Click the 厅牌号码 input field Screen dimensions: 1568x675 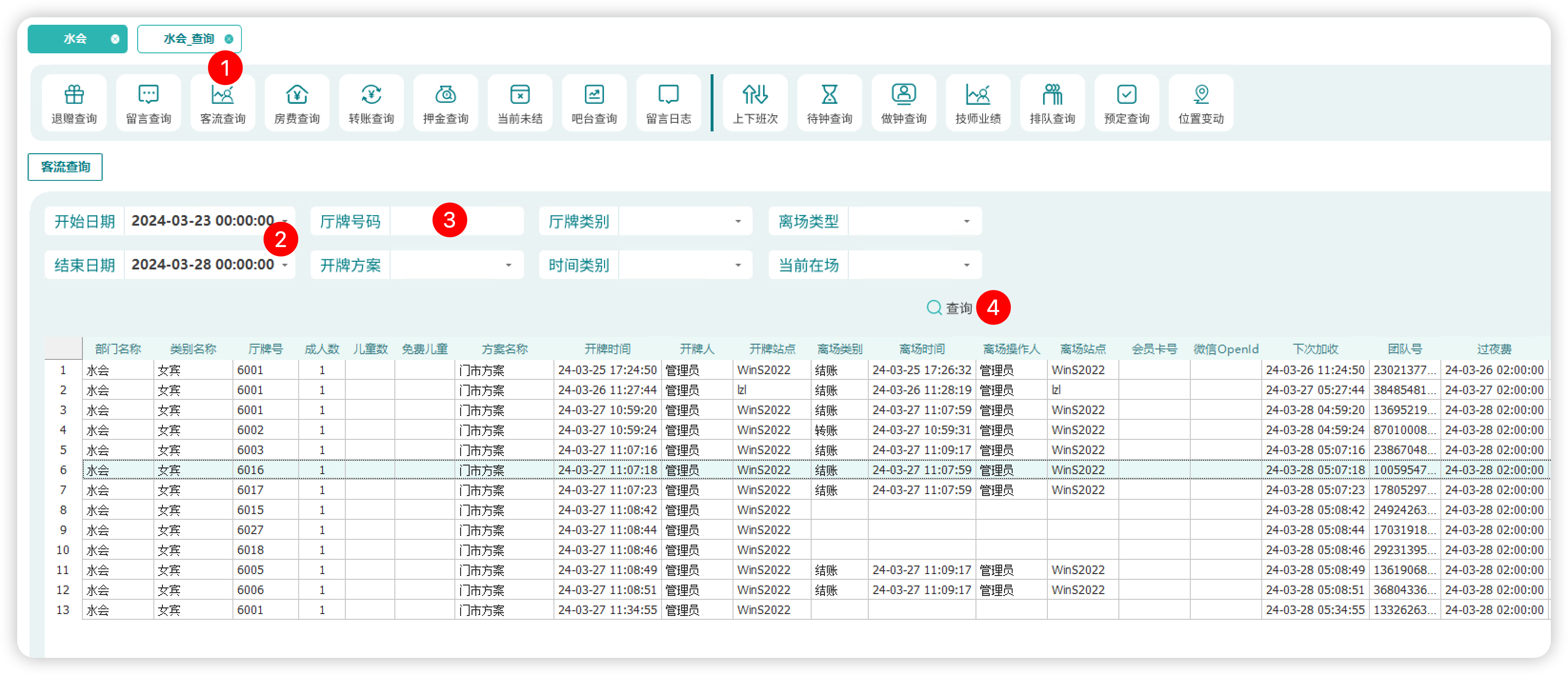pyautogui.click(x=456, y=221)
